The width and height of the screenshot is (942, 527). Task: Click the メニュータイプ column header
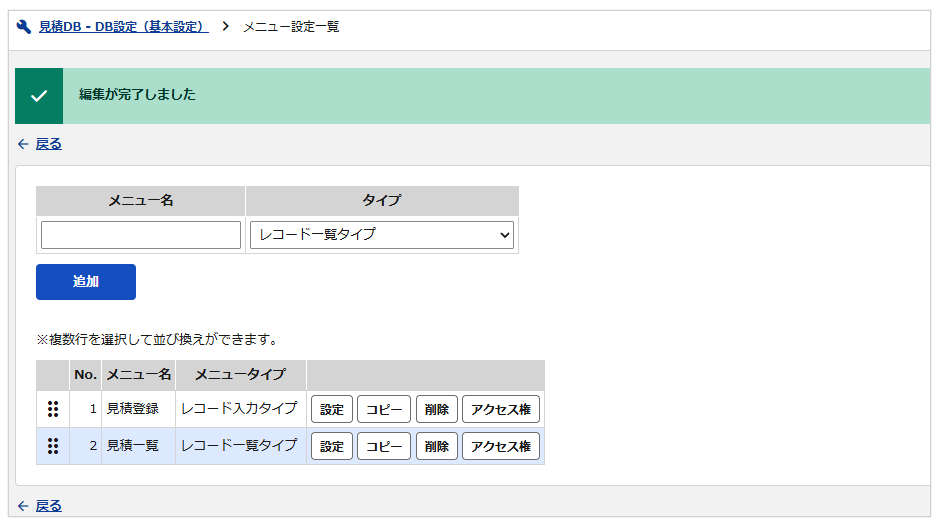point(240,375)
